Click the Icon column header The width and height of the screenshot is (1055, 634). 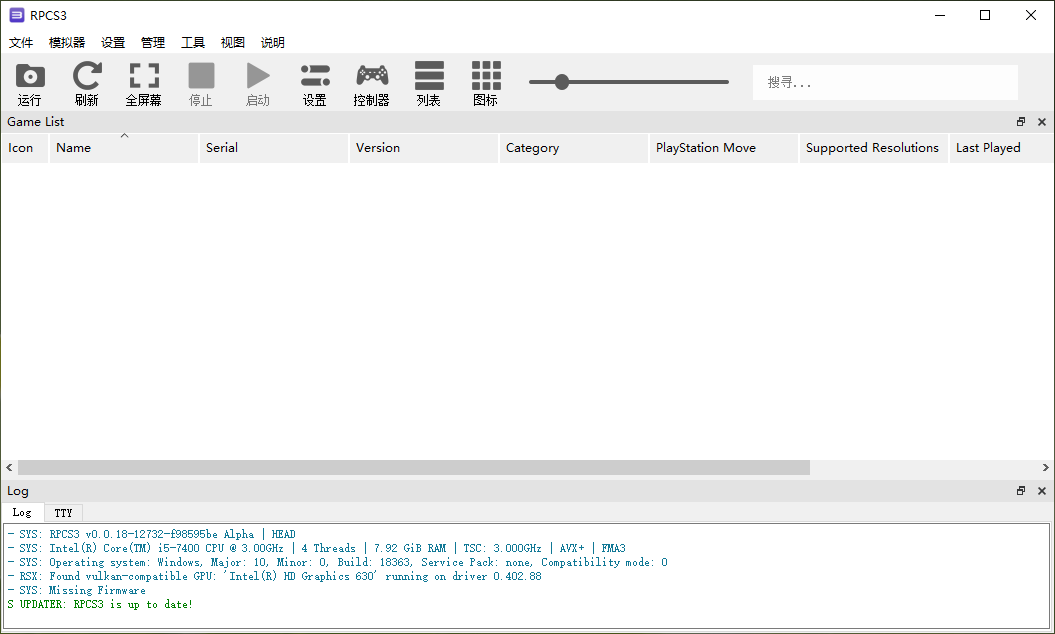(25, 148)
